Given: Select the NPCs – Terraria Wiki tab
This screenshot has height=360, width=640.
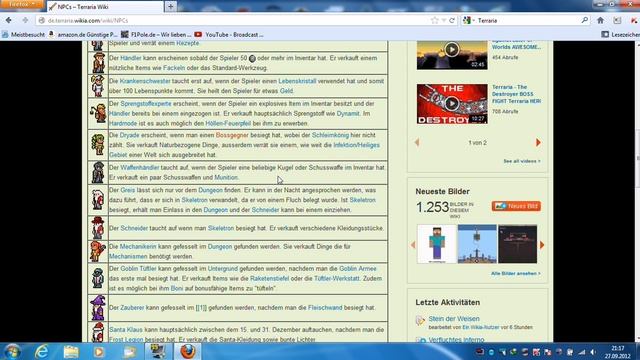Looking at the screenshot, I should (104, 7).
